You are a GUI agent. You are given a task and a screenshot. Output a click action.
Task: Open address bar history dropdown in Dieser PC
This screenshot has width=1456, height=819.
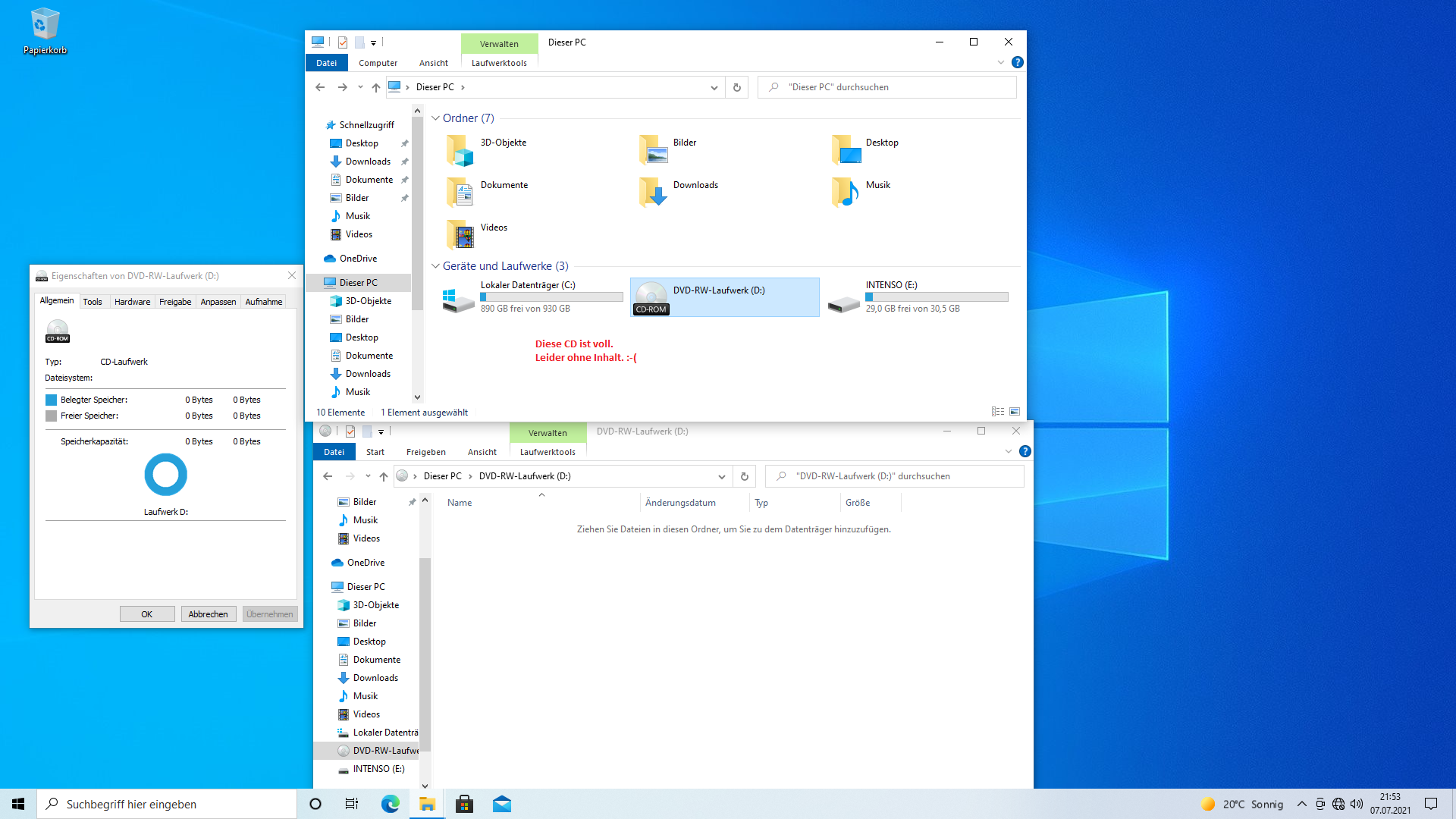pyautogui.click(x=714, y=87)
